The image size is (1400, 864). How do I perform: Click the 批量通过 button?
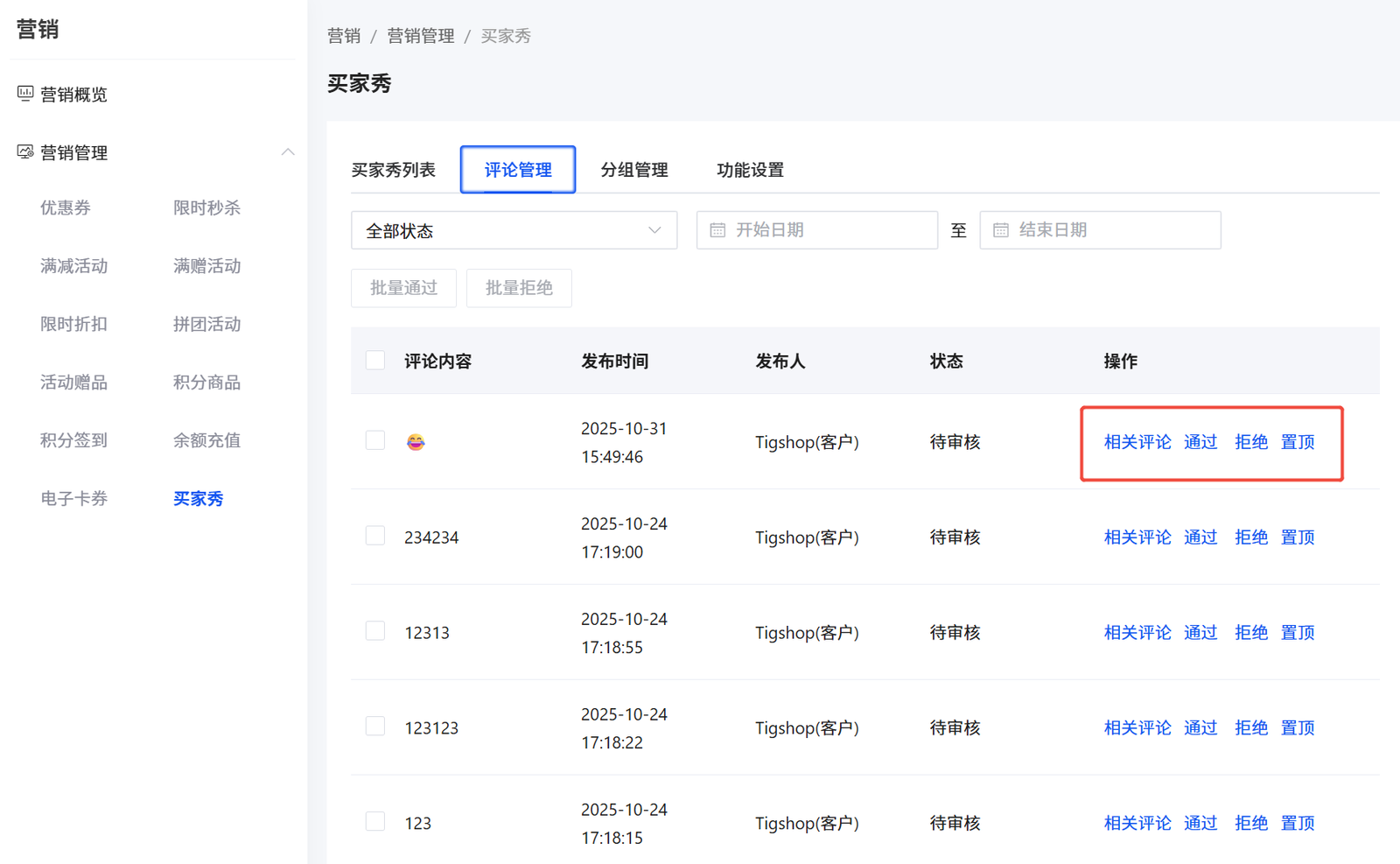click(x=403, y=288)
